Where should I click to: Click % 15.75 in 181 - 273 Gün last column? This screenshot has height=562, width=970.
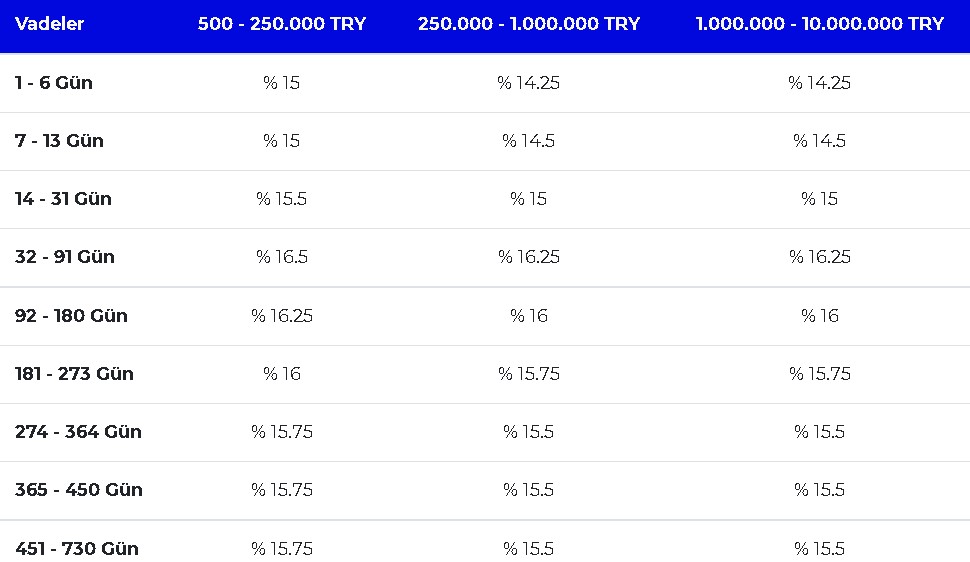tap(820, 374)
